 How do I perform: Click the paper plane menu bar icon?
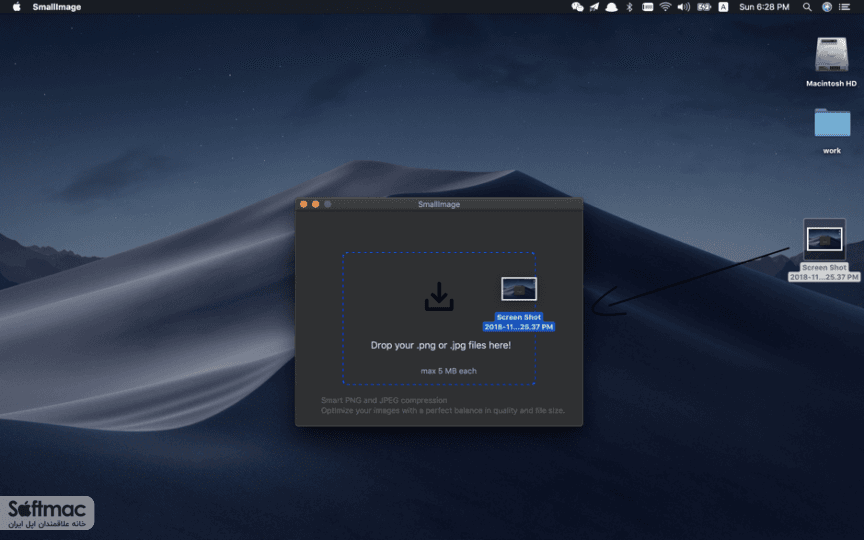(594, 7)
